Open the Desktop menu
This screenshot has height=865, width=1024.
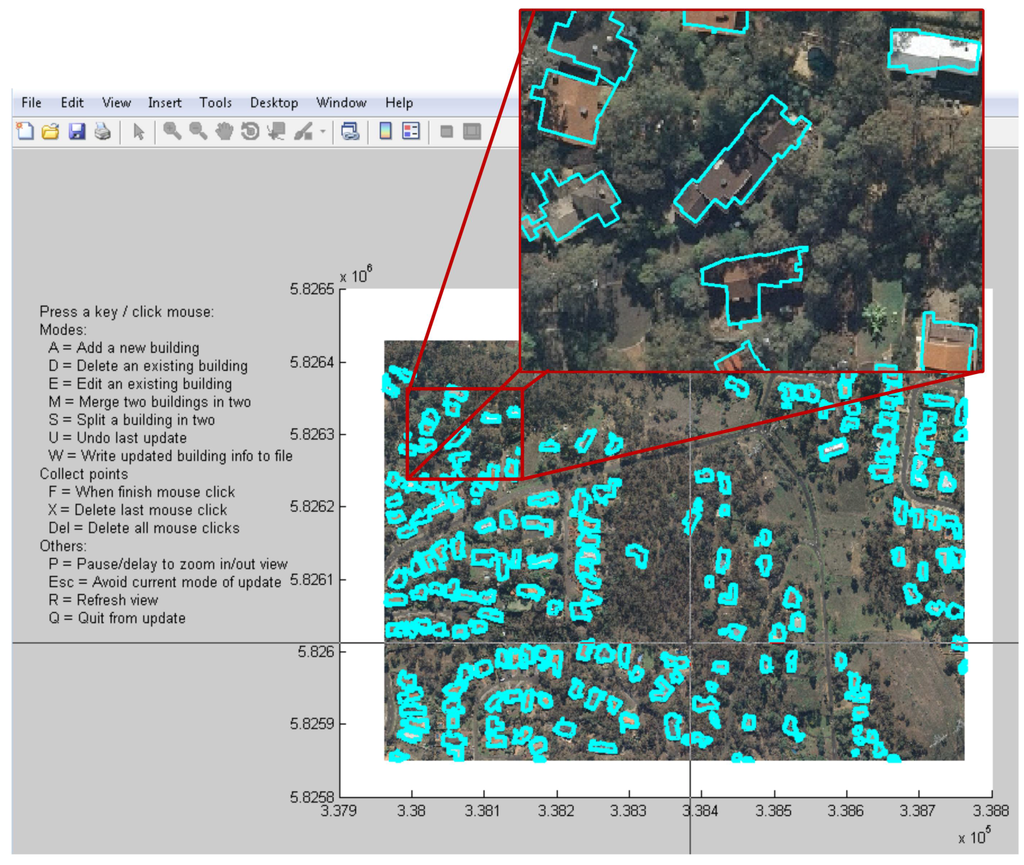click(x=274, y=102)
